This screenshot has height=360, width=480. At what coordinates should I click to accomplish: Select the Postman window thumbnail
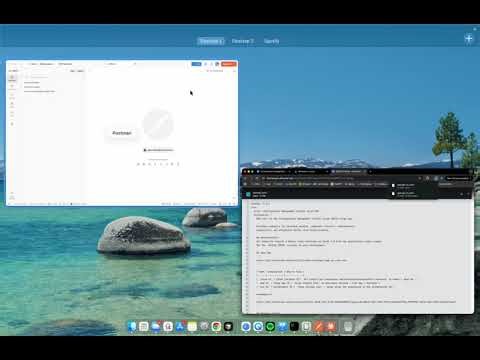click(x=122, y=133)
